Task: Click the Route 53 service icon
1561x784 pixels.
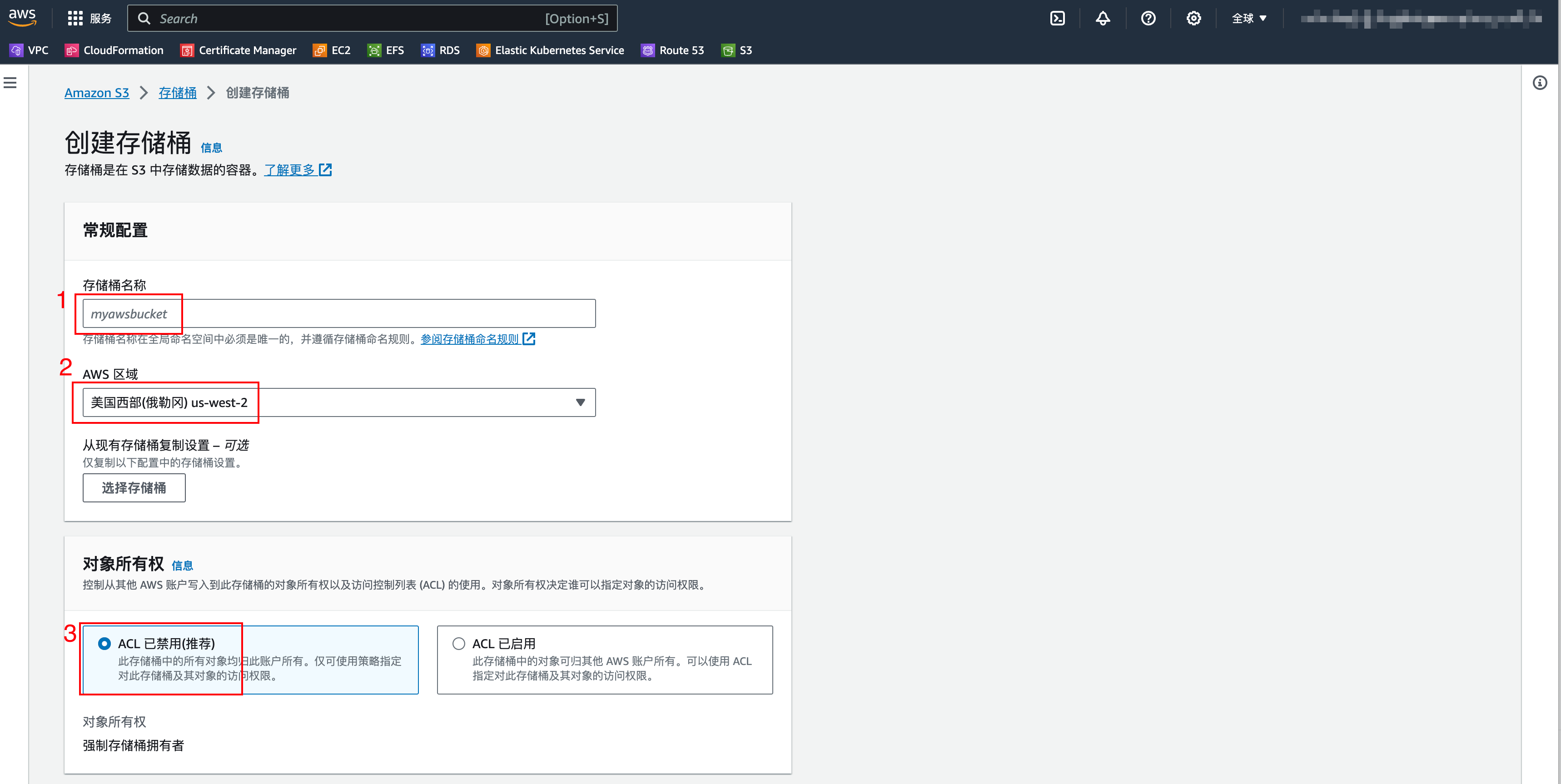Action: tap(648, 50)
